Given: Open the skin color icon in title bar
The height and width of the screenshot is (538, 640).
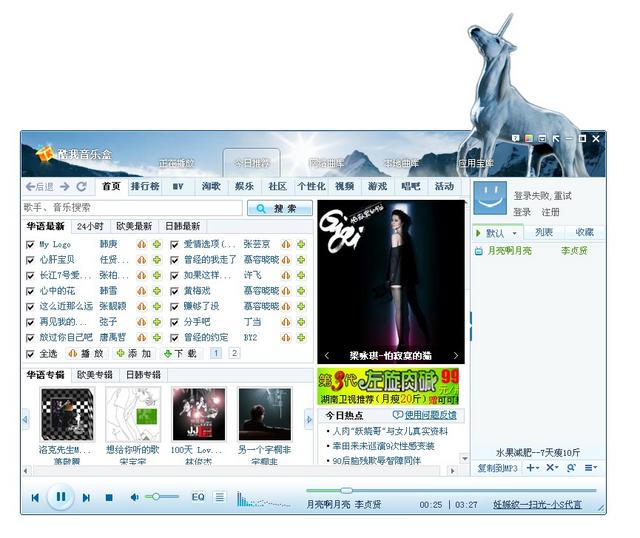Looking at the screenshot, I should tap(529, 138).
